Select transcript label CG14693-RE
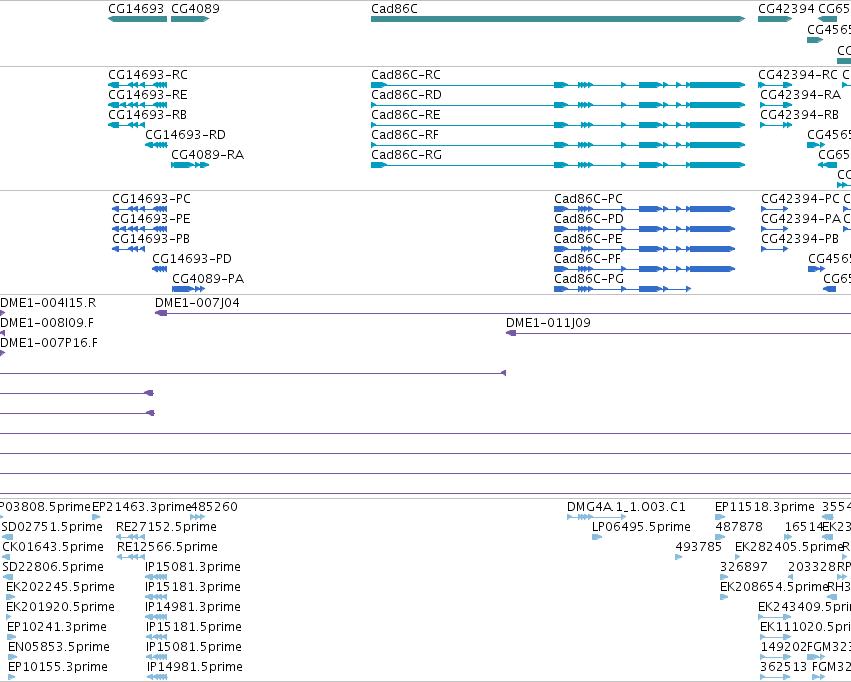This screenshot has width=851, height=682. [148, 95]
